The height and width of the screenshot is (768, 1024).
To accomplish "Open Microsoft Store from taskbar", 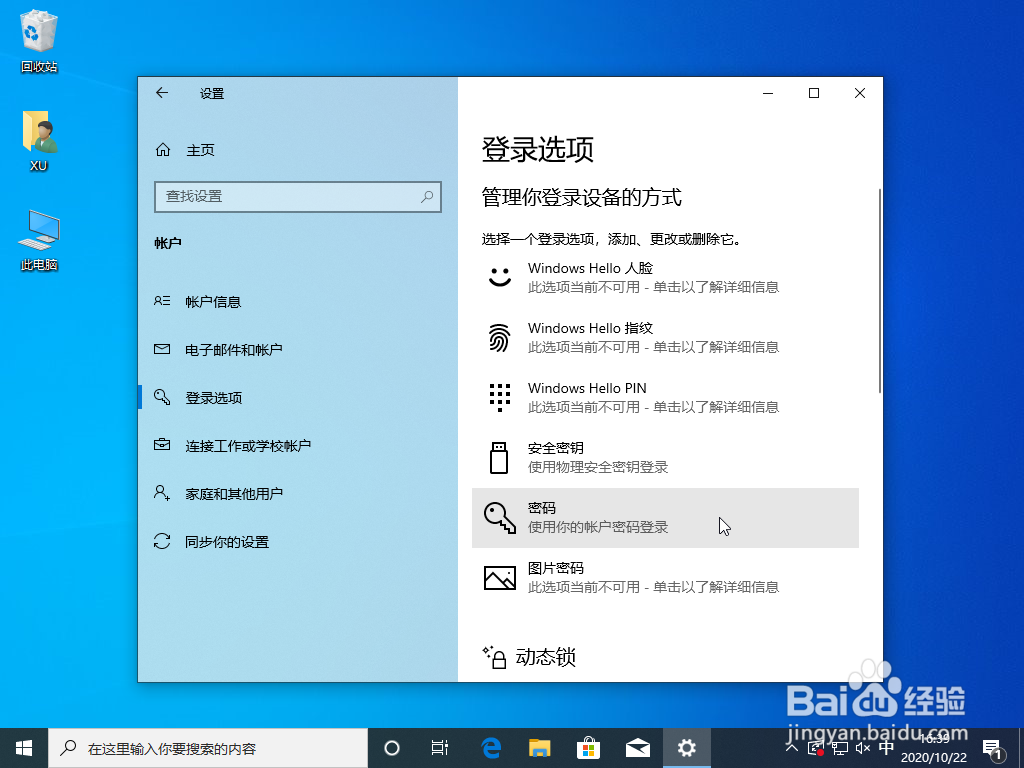I will pyautogui.click(x=588, y=748).
